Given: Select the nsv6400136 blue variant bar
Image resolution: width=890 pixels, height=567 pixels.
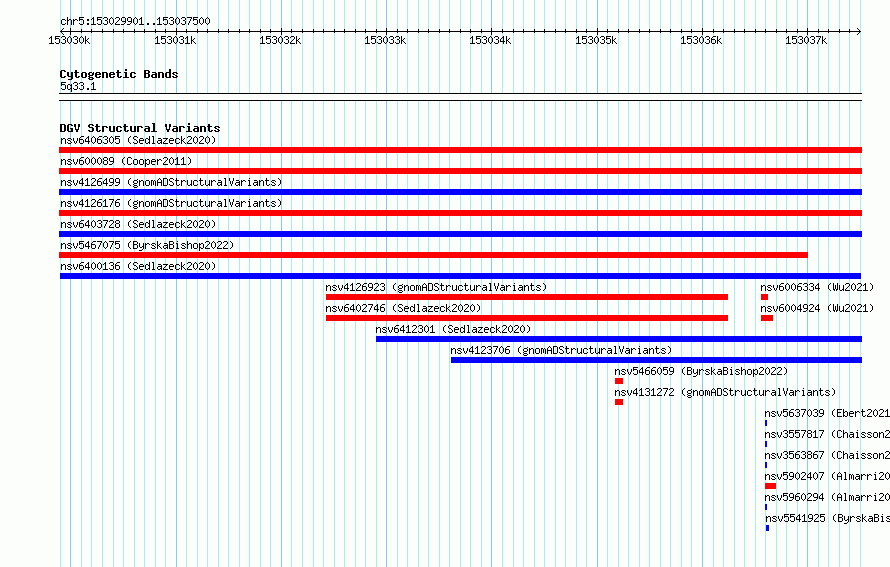Looking at the screenshot, I should 460,276.
